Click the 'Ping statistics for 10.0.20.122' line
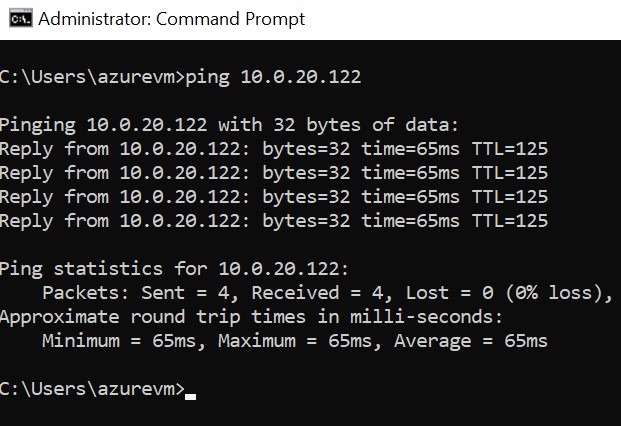Screen dimensions: 621x426 (174, 269)
